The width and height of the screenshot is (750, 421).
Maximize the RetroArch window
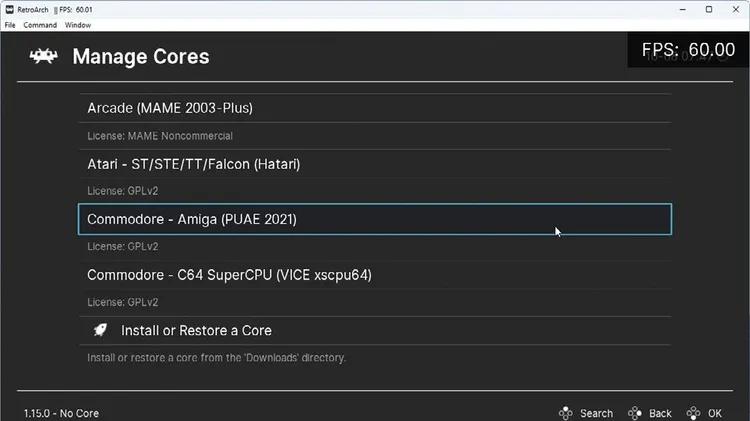point(709,10)
